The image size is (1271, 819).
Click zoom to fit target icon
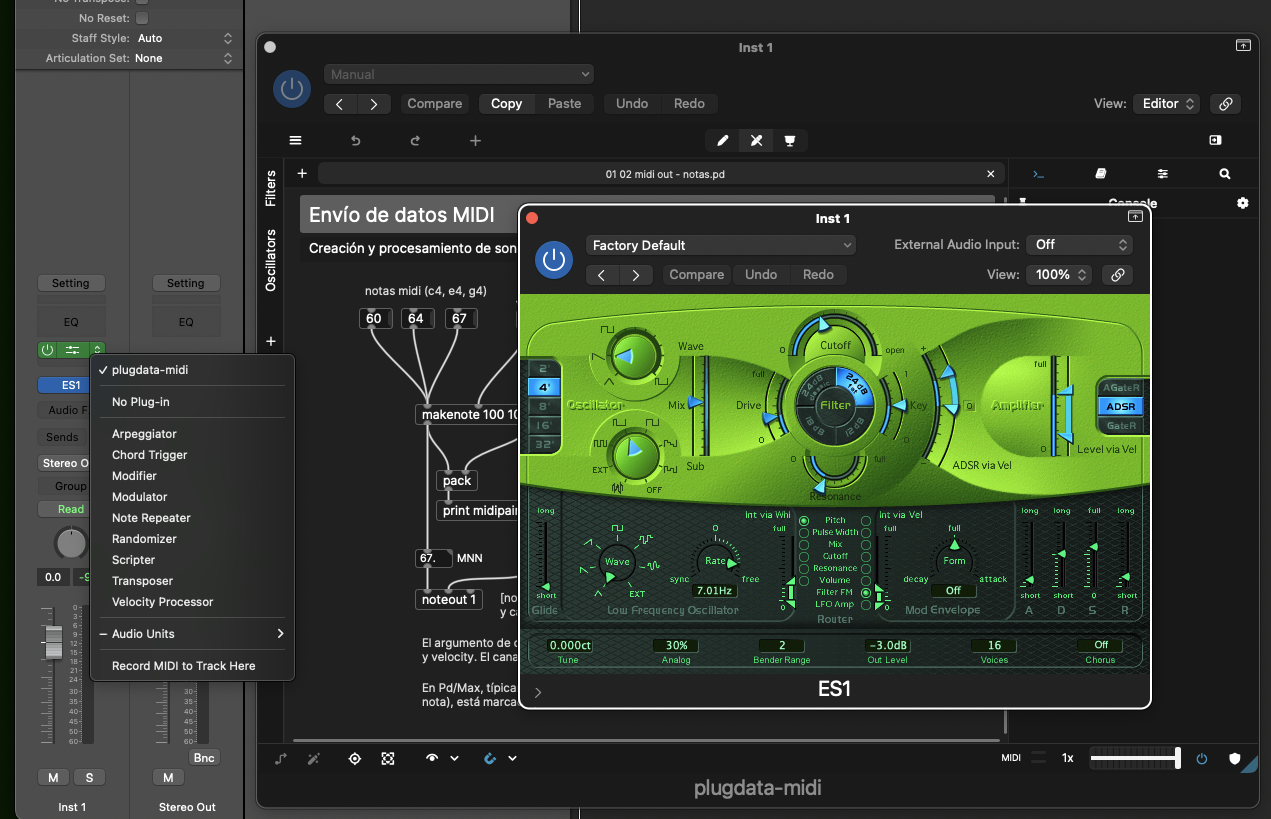(x=354, y=759)
